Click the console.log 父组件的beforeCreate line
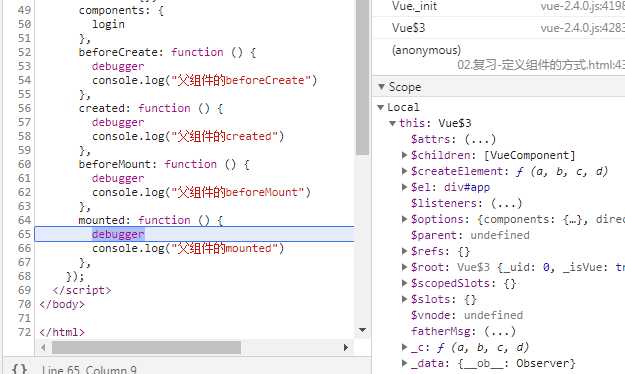625x374 pixels. point(204,80)
